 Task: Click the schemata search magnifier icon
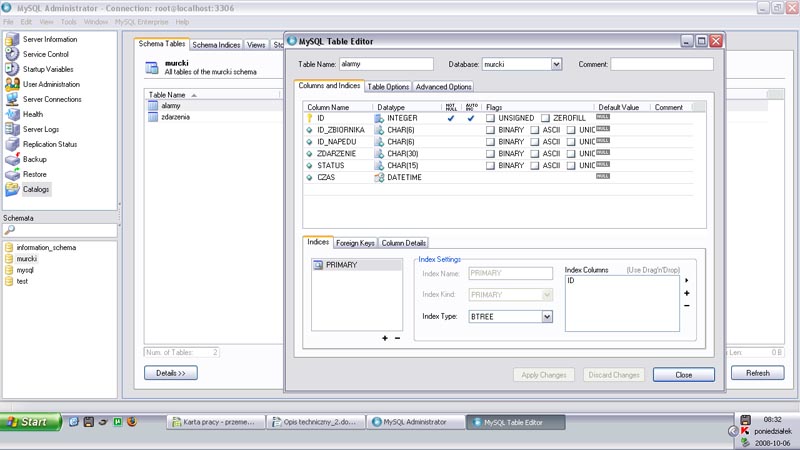pyautogui.click(x=10, y=230)
